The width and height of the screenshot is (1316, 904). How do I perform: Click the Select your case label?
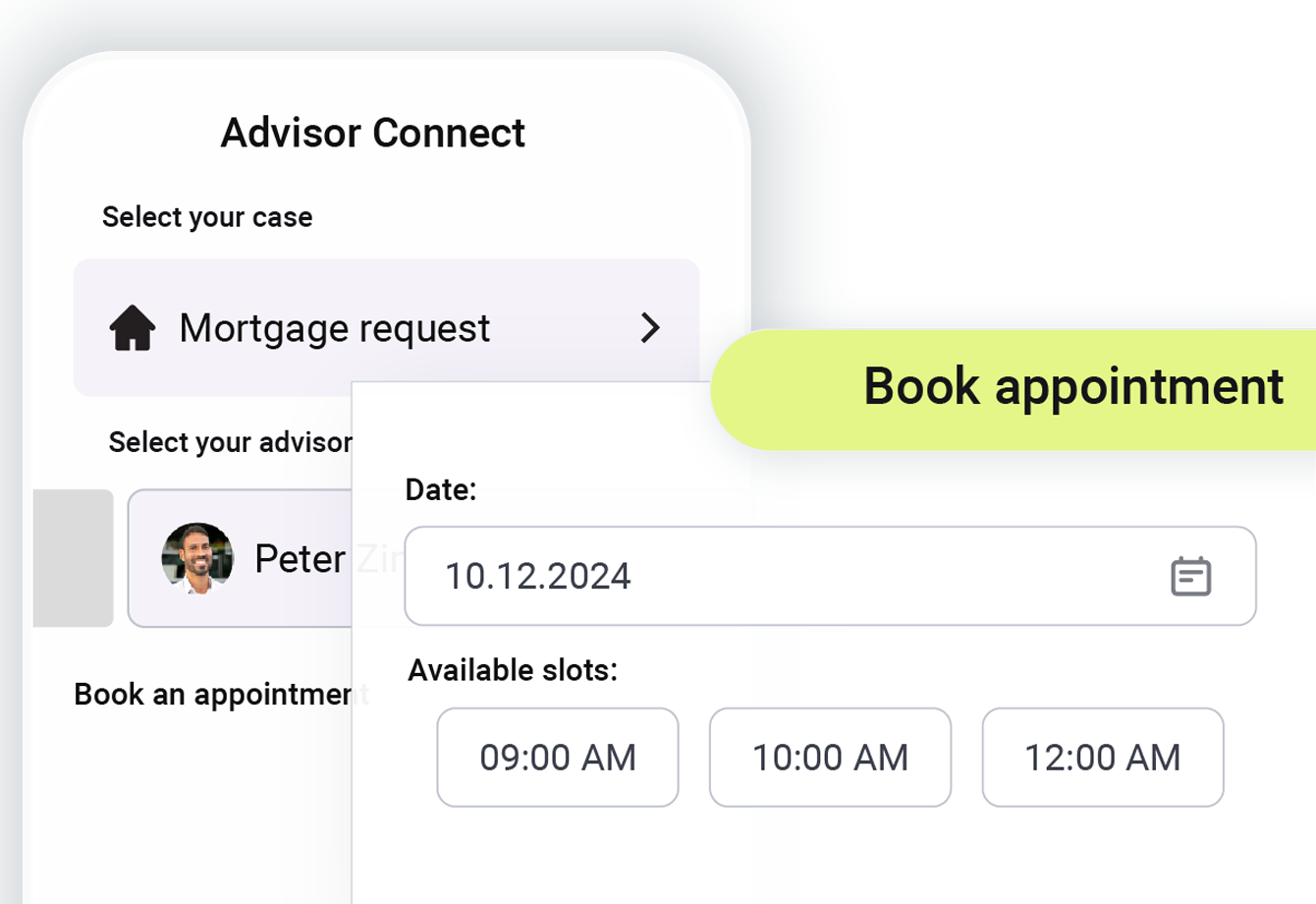tap(207, 217)
